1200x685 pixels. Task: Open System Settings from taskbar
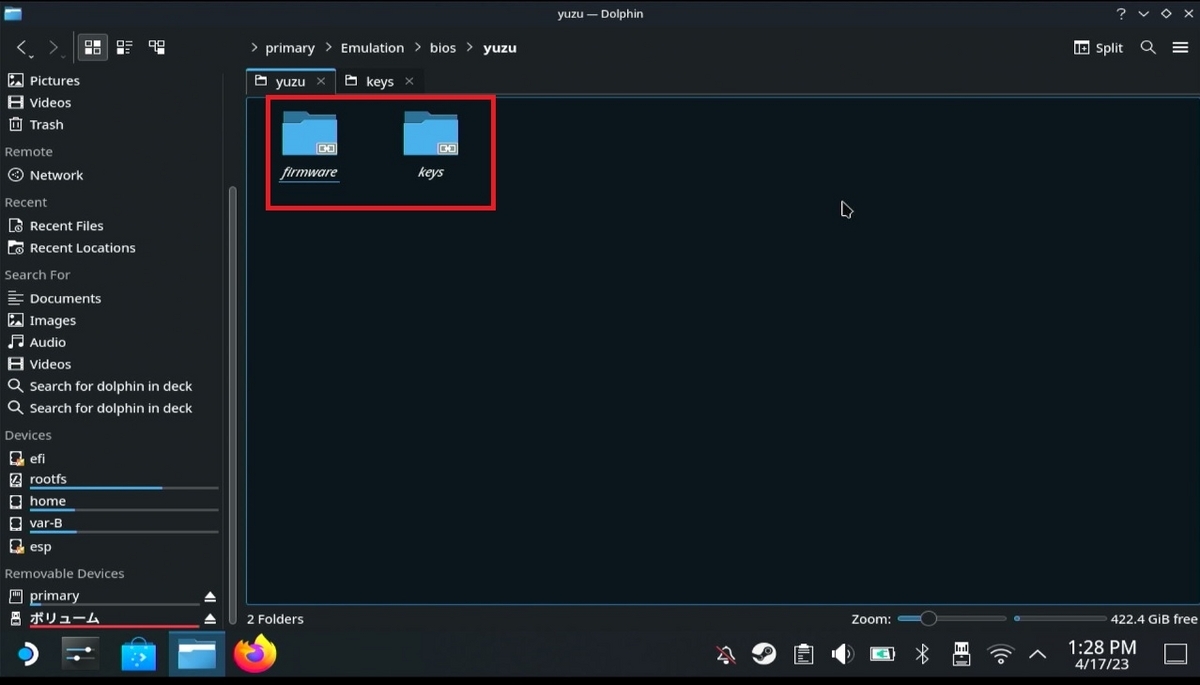pyautogui.click(x=80, y=655)
